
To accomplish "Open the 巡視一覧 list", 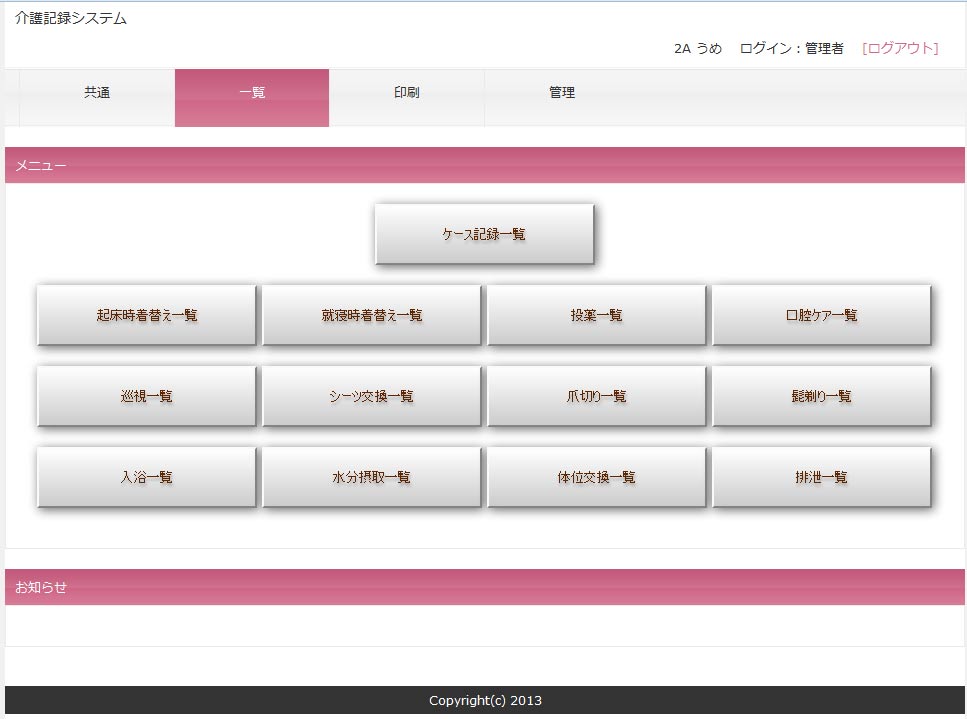I will pyautogui.click(x=147, y=396).
